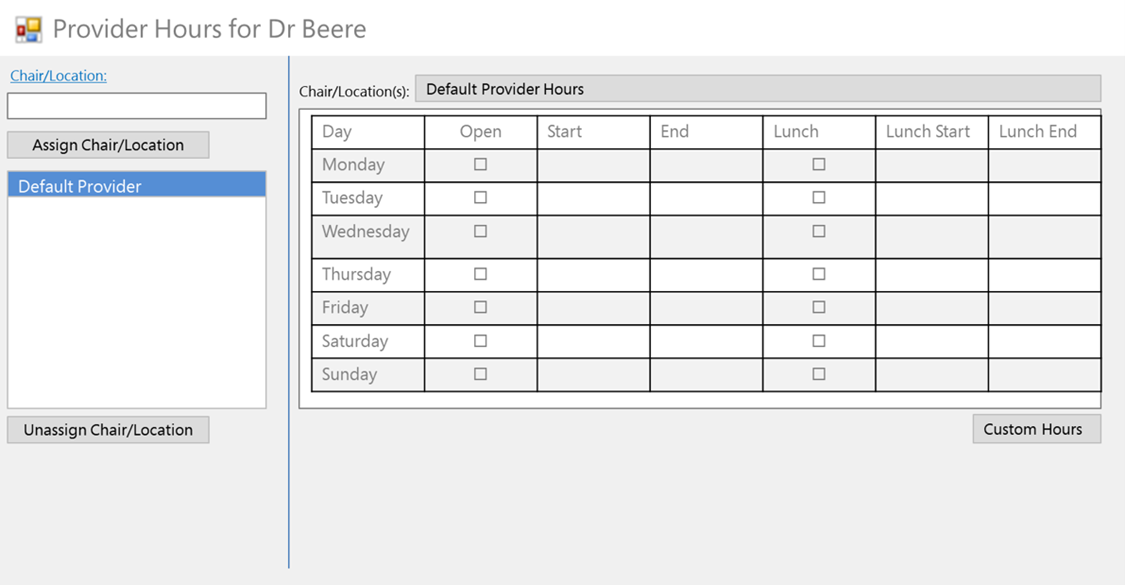The height and width of the screenshot is (585, 1125).
Task: Click the Monday Start time cell
Action: tap(593, 165)
